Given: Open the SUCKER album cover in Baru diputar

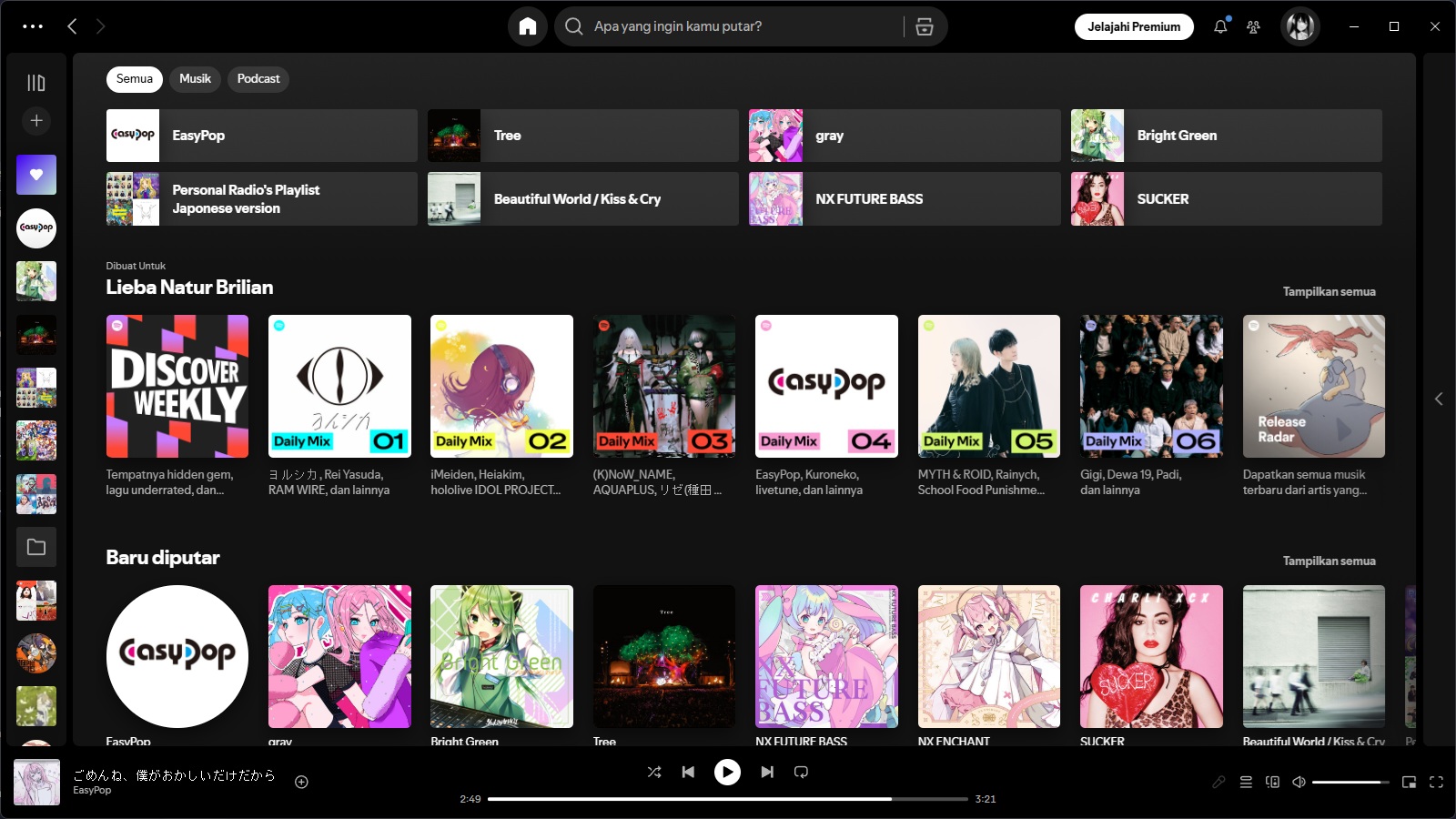Looking at the screenshot, I should 1151,656.
